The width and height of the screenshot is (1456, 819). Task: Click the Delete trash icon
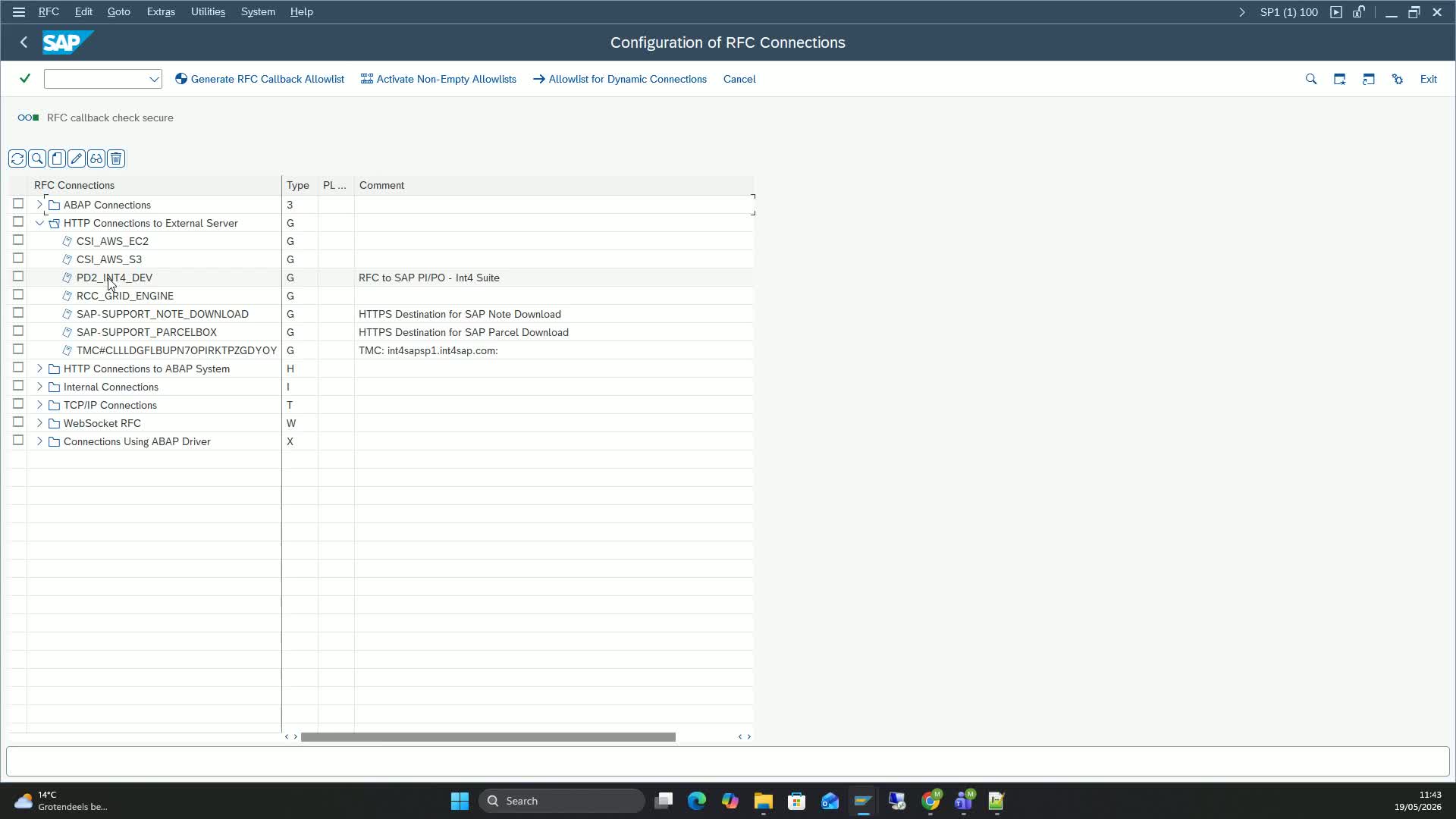pos(116,158)
